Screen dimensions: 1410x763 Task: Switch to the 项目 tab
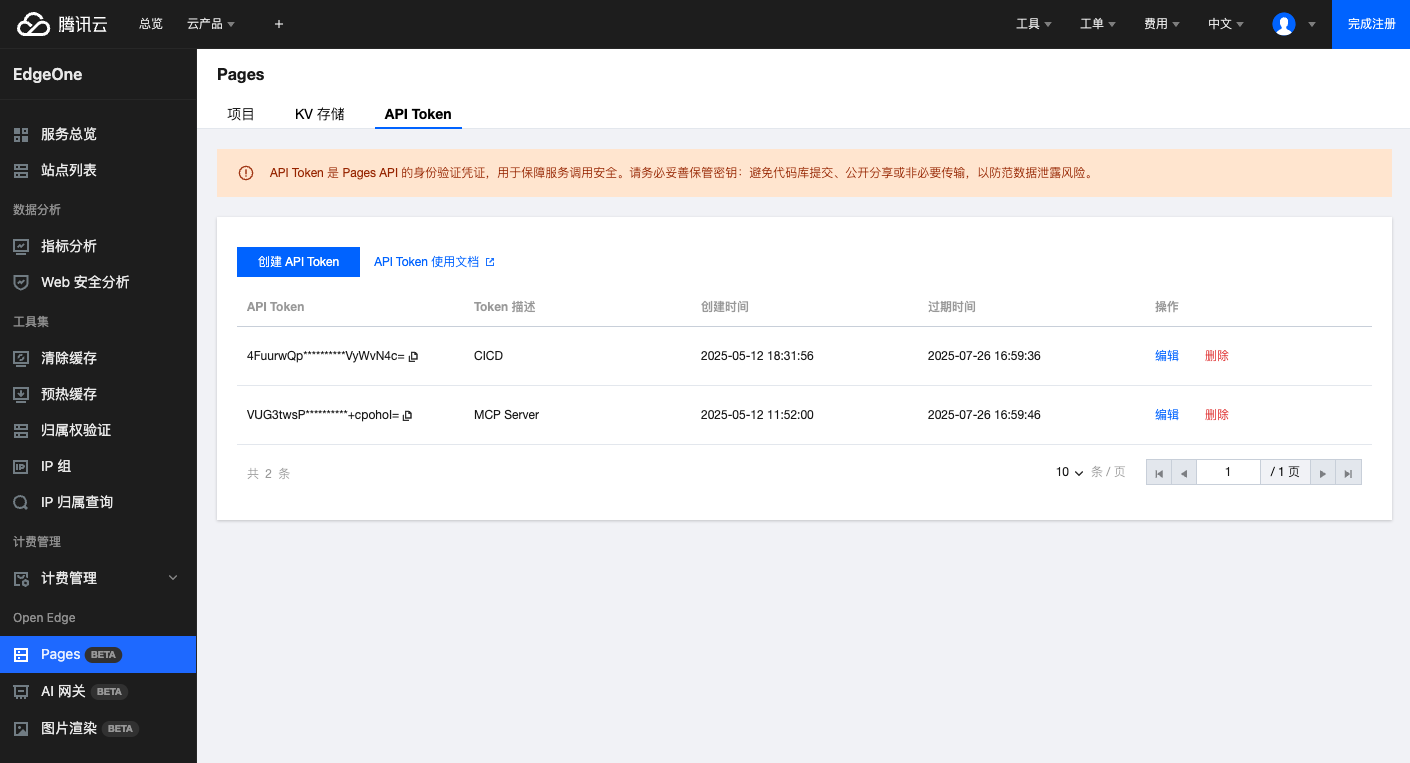241,114
